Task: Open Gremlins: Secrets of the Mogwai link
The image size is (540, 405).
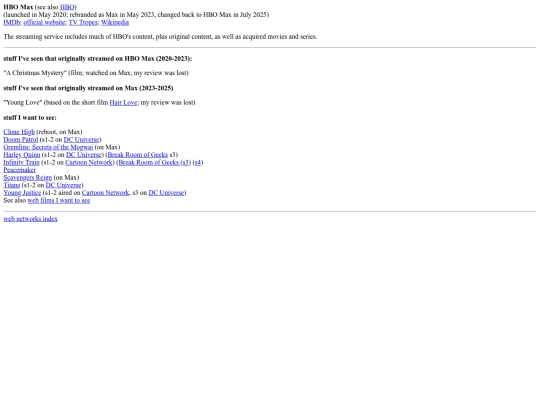Action: point(48,147)
